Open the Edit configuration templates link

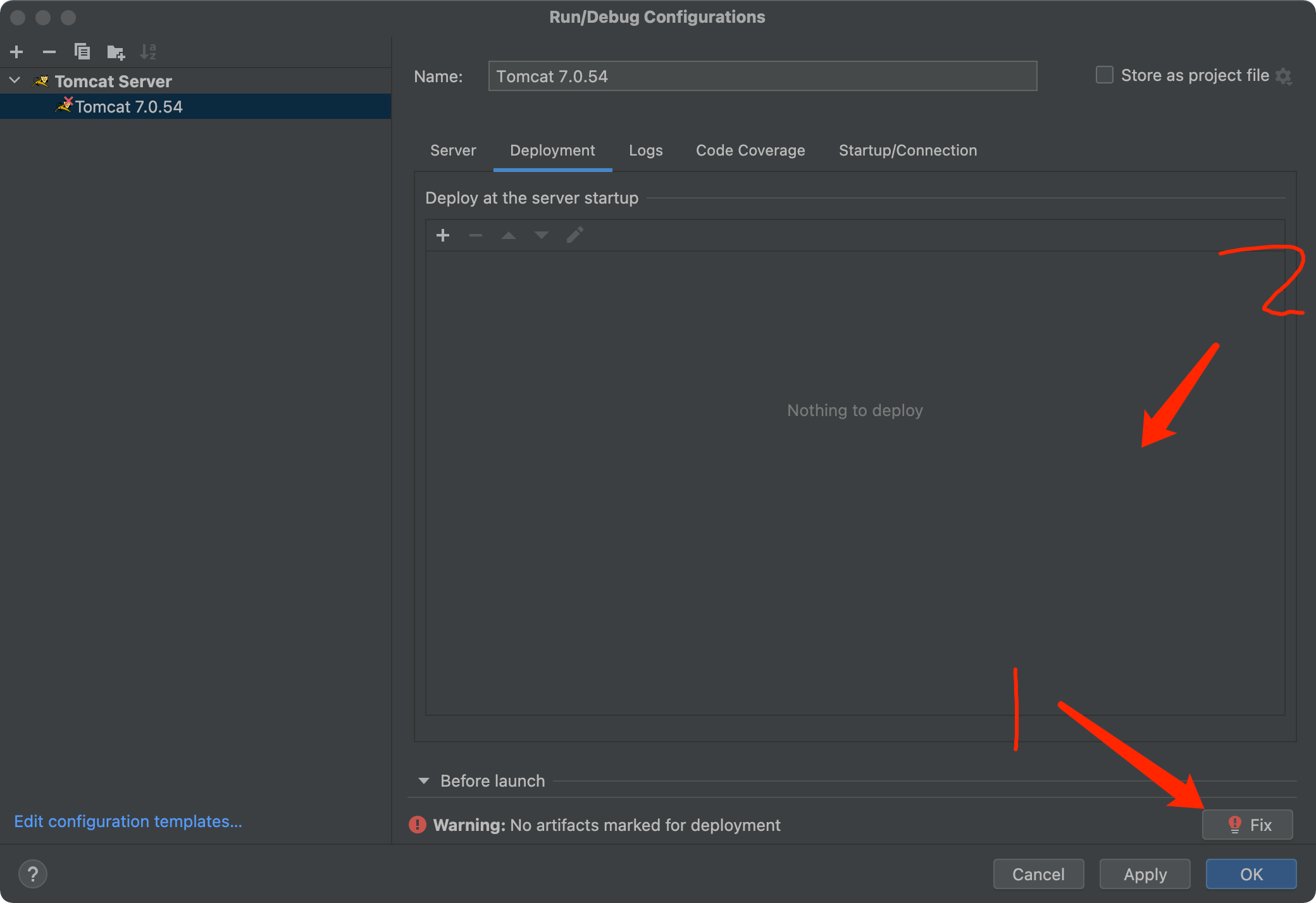[128, 821]
